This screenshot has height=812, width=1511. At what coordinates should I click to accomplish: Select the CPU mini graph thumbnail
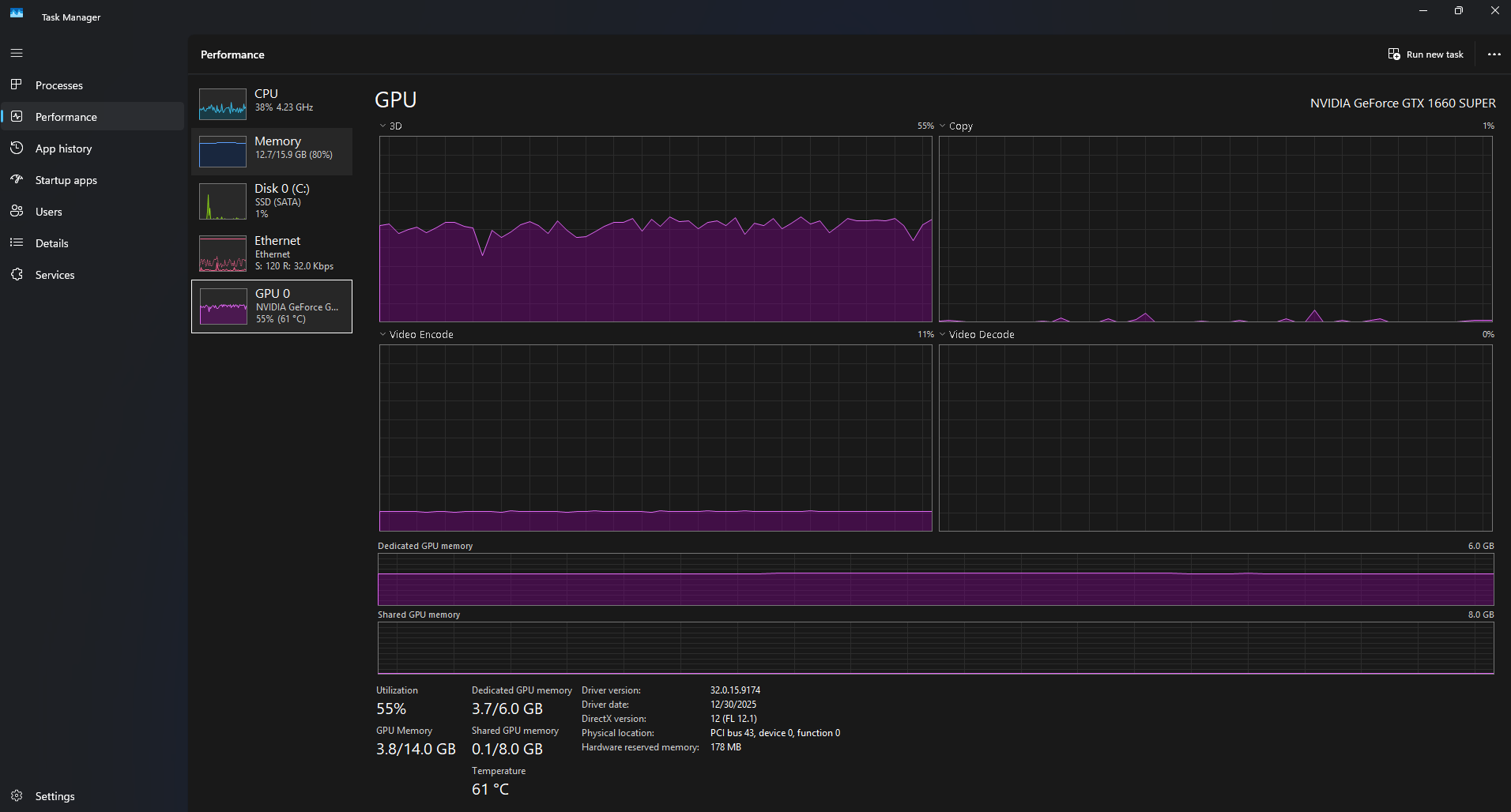tap(223, 103)
